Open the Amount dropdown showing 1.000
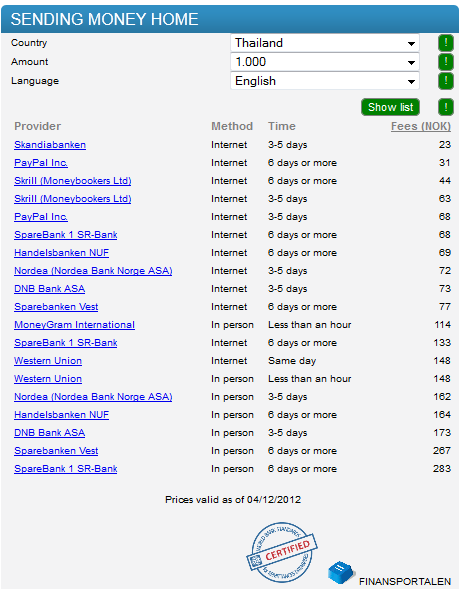469x600 pixels. pos(325,62)
